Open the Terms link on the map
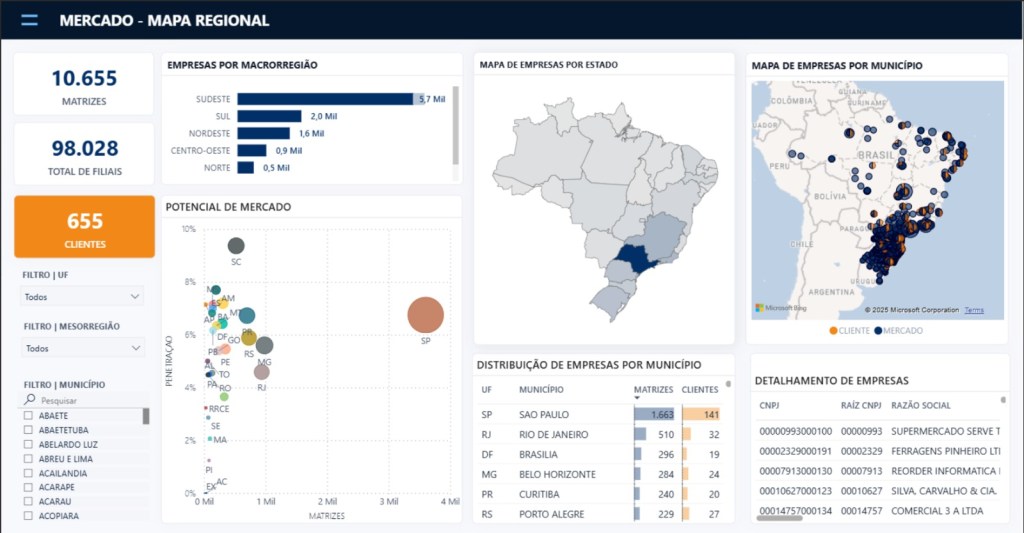The width and height of the screenshot is (1024, 533). pyautogui.click(x=974, y=310)
